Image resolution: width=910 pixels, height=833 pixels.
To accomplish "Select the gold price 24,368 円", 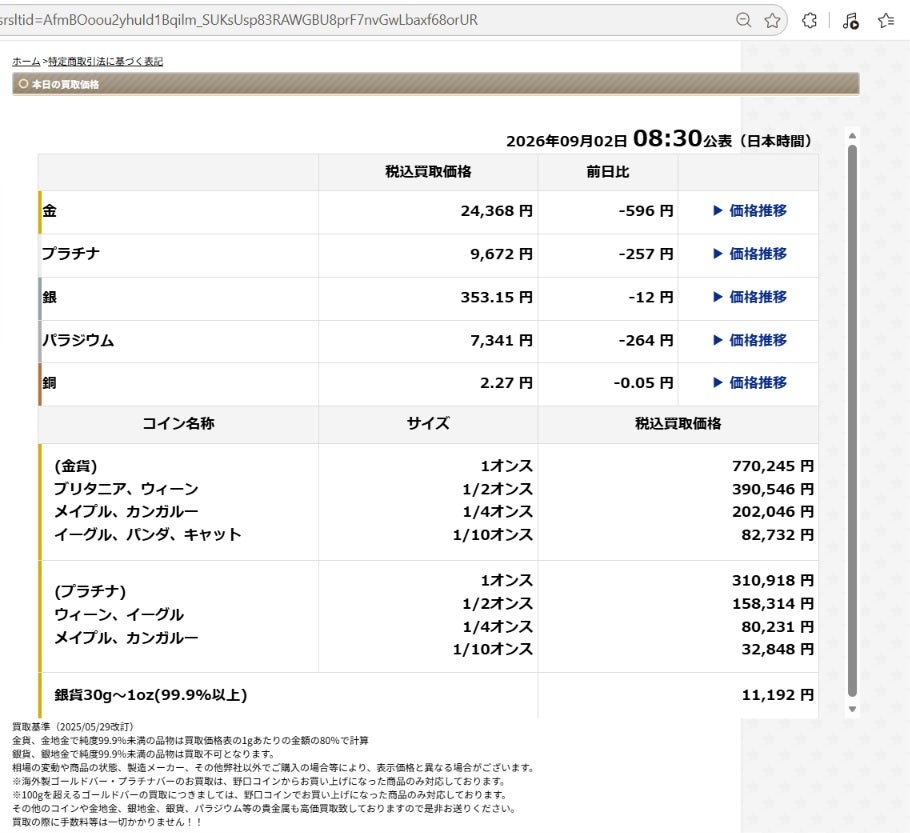I will 496,211.
